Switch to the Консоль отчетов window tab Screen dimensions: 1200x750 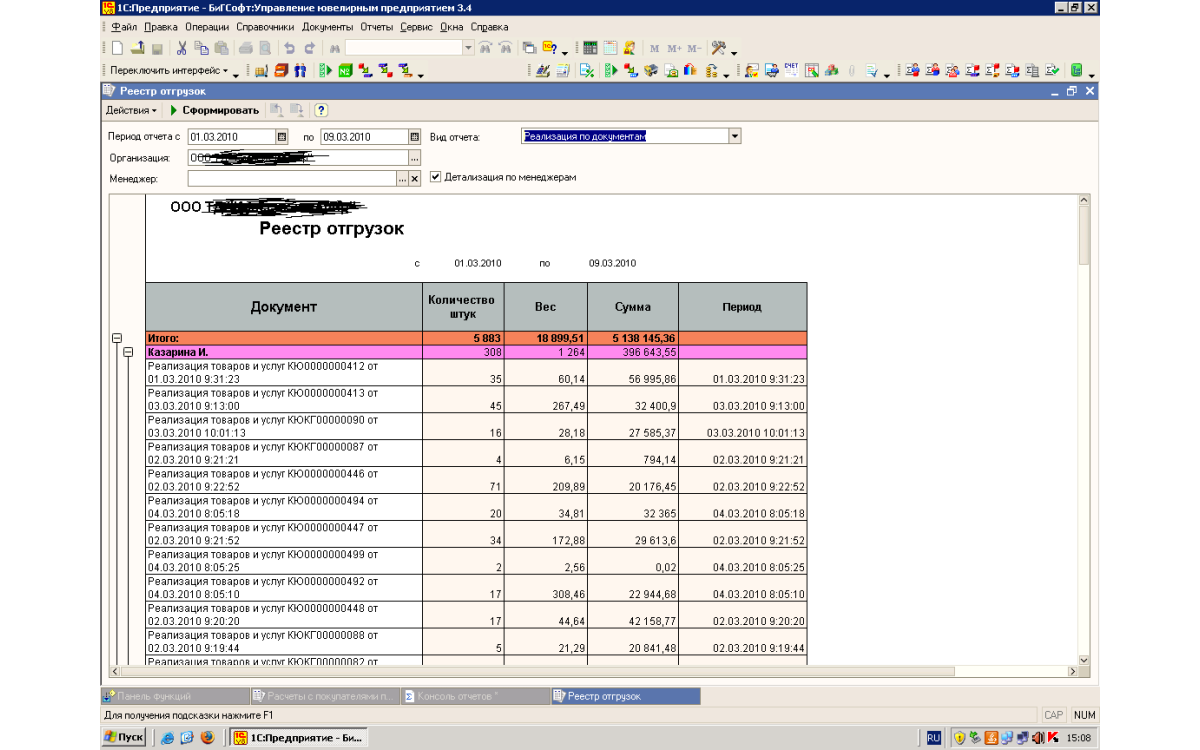pyautogui.click(x=456, y=696)
